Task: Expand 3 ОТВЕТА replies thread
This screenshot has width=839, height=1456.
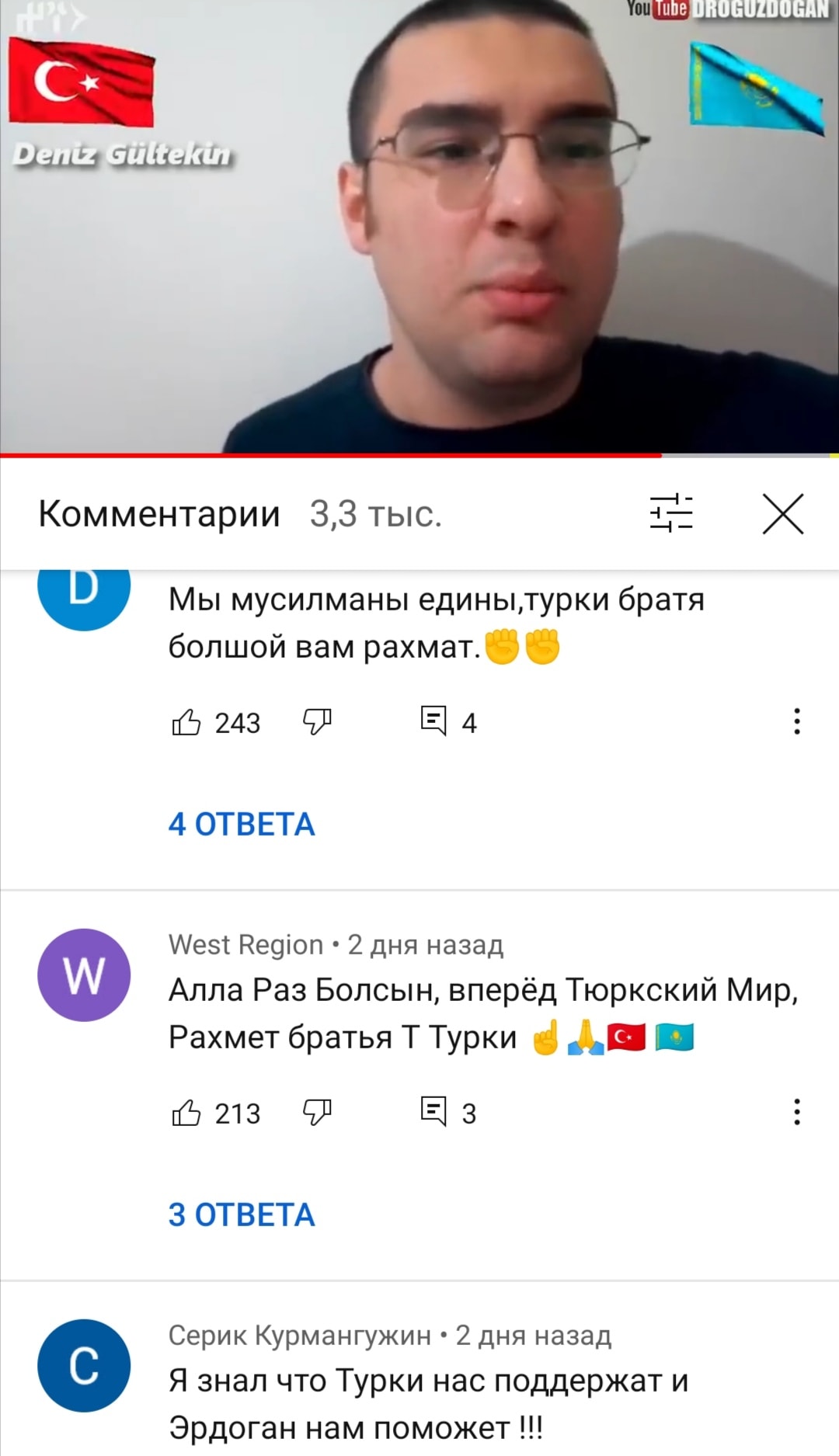Action: [x=242, y=1214]
